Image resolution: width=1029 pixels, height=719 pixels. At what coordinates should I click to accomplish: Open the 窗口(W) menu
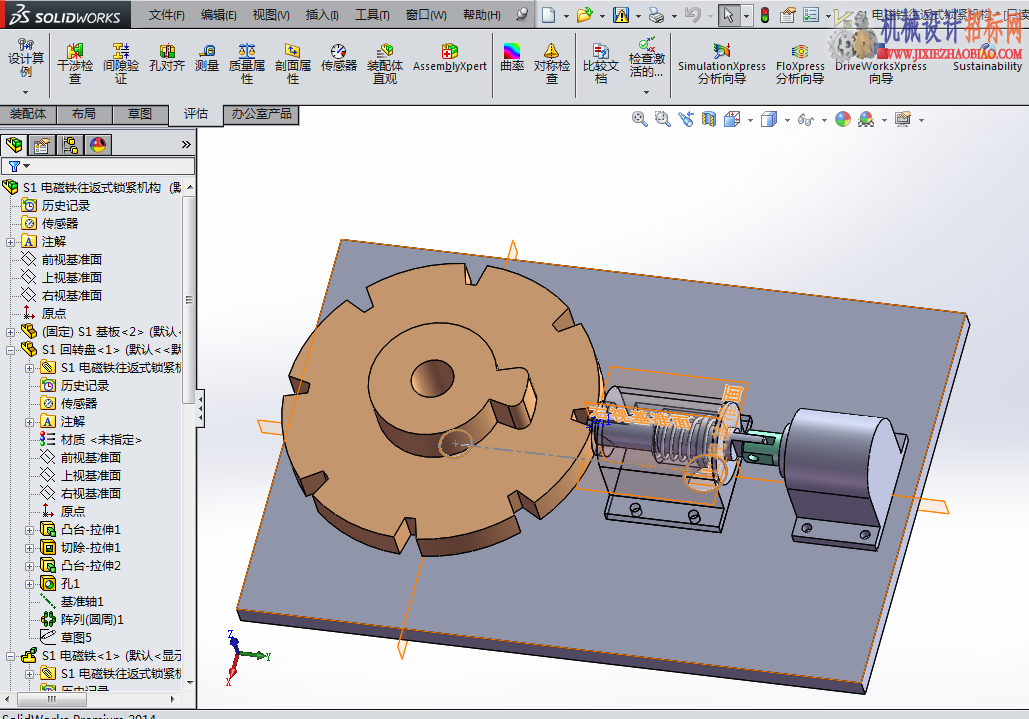tap(426, 14)
